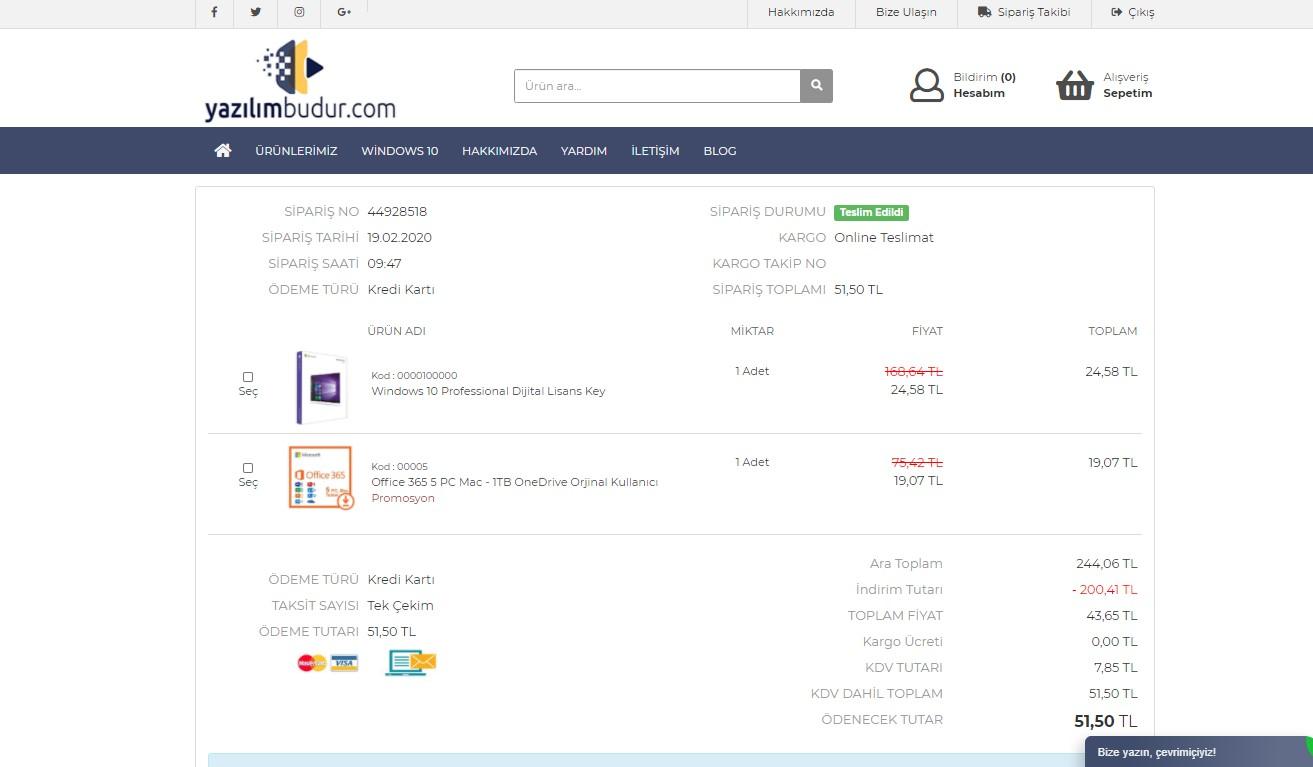Click Office 365 5 PC Mac product title
The width and height of the screenshot is (1313, 767).
(x=514, y=482)
